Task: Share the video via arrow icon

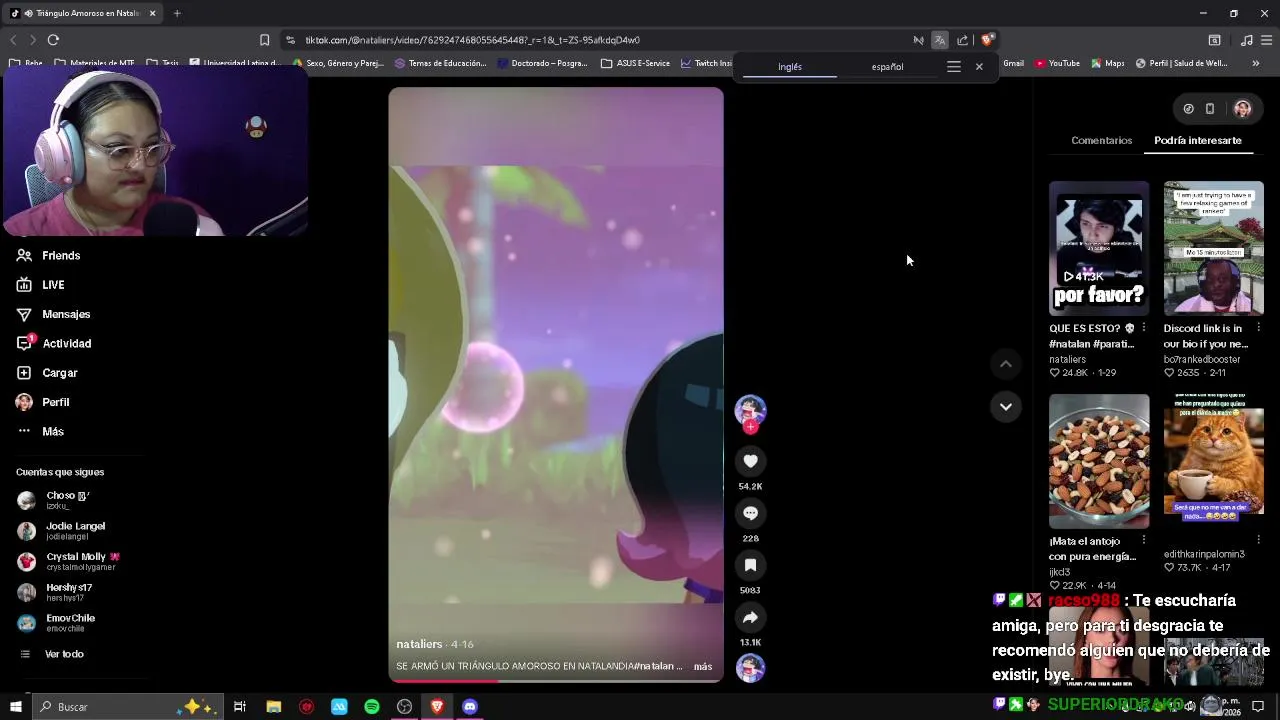Action: (750, 617)
